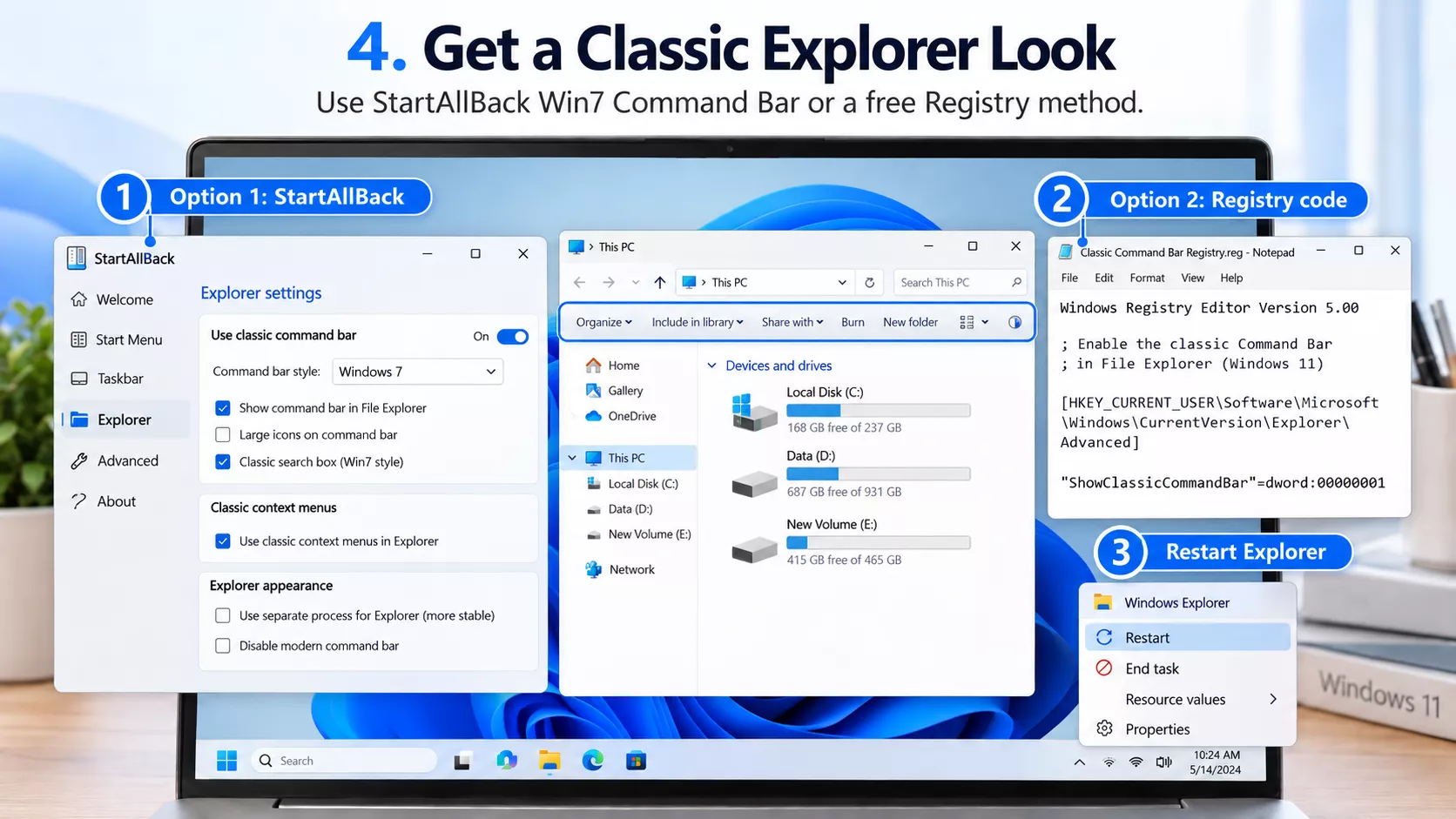This screenshot has height=819, width=1456.
Task: Open the address bar history dropdown
Action: (842, 282)
